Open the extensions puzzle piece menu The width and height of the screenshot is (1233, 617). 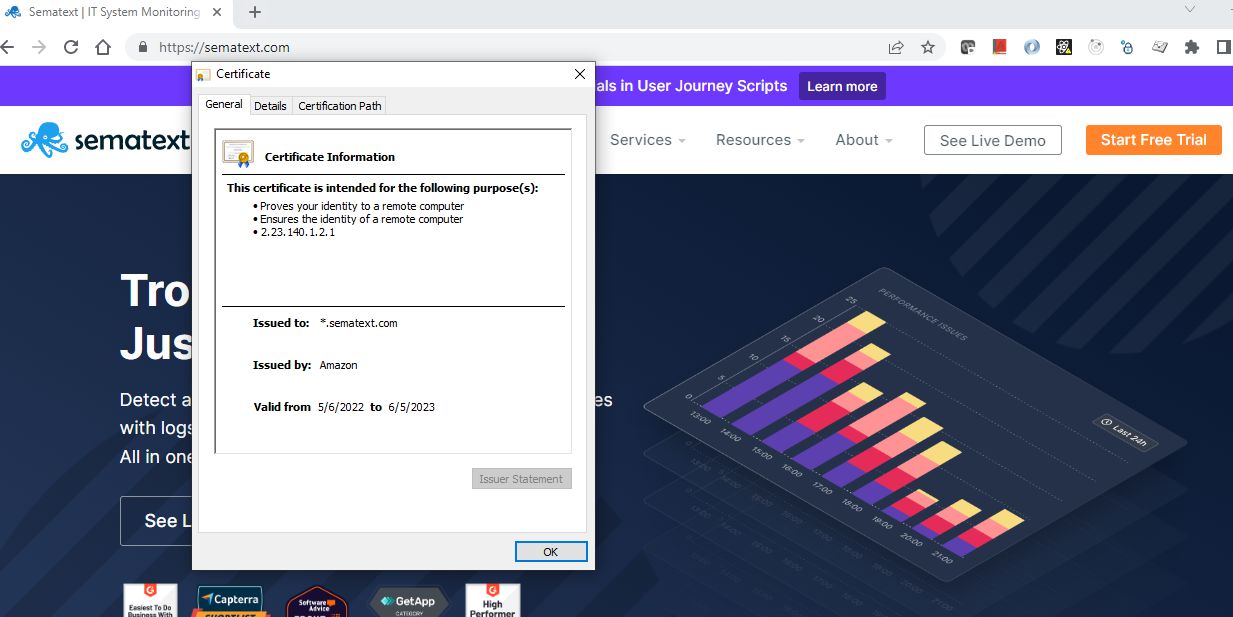tap(1191, 47)
